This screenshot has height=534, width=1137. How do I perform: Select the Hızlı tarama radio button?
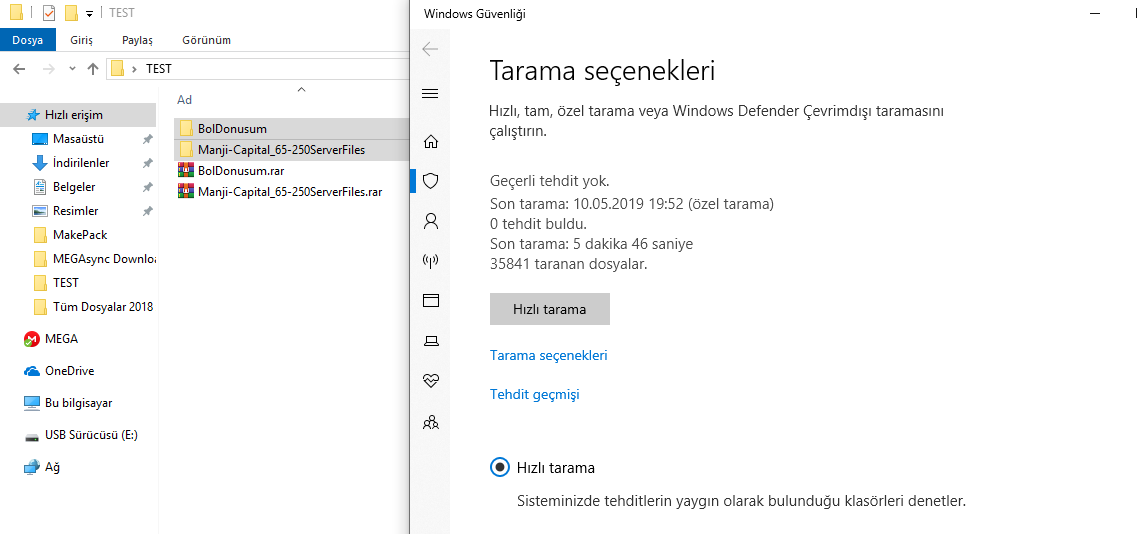tap(500, 468)
